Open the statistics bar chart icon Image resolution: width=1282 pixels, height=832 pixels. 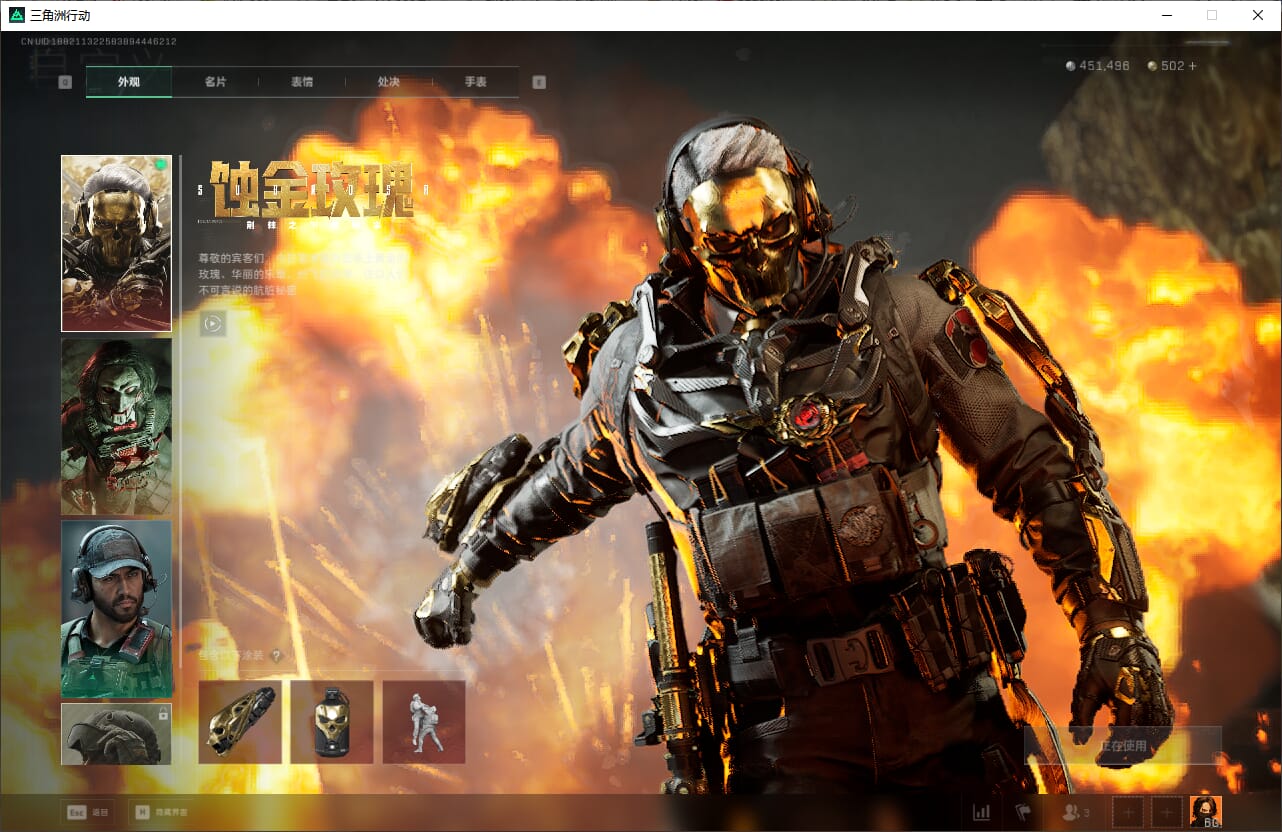[x=981, y=812]
